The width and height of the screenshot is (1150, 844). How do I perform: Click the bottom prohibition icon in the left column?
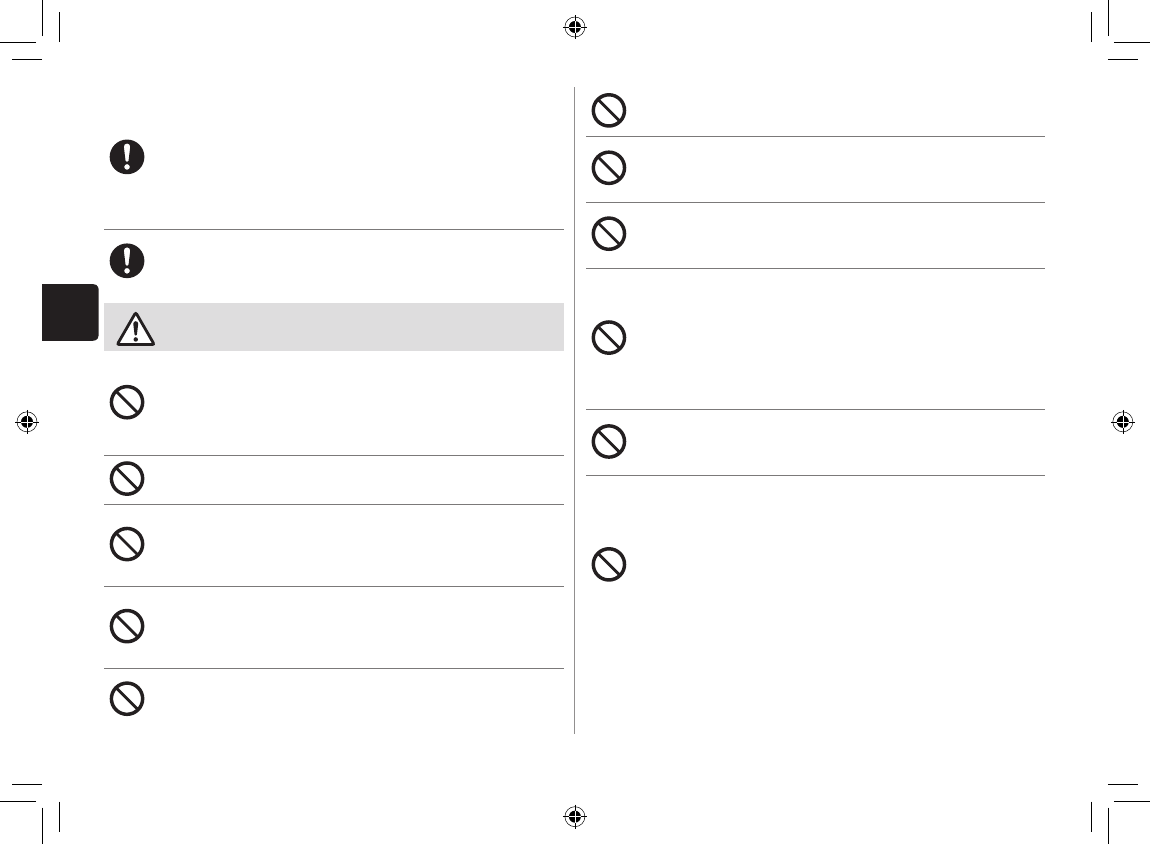tap(127, 698)
